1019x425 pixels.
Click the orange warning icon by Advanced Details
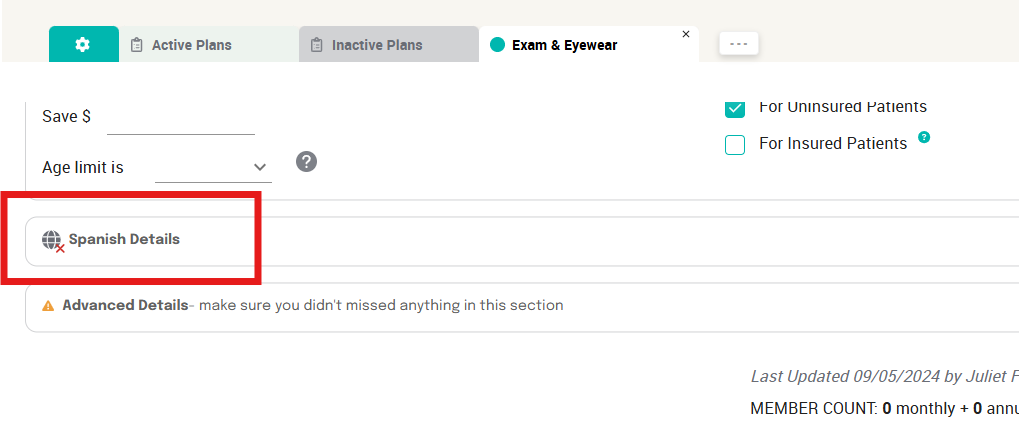[x=48, y=306]
